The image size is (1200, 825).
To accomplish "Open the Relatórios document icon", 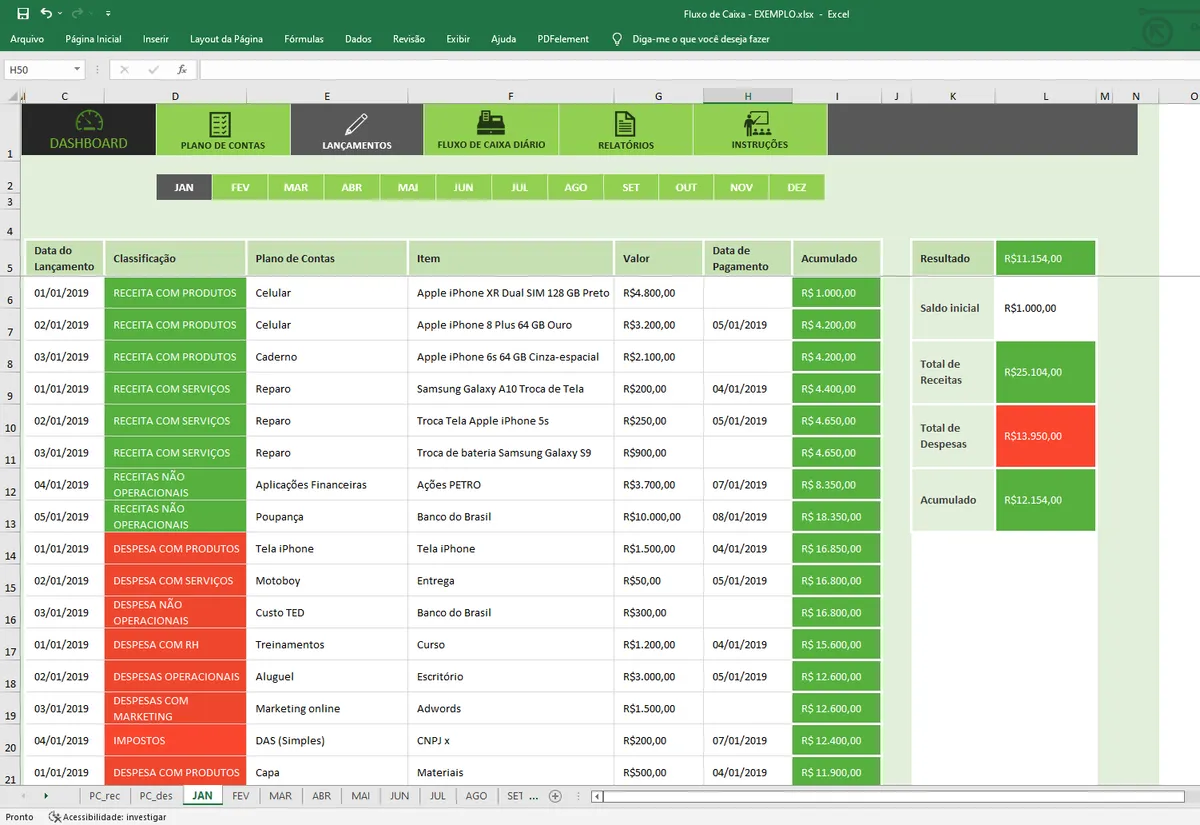I will click(625, 124).
